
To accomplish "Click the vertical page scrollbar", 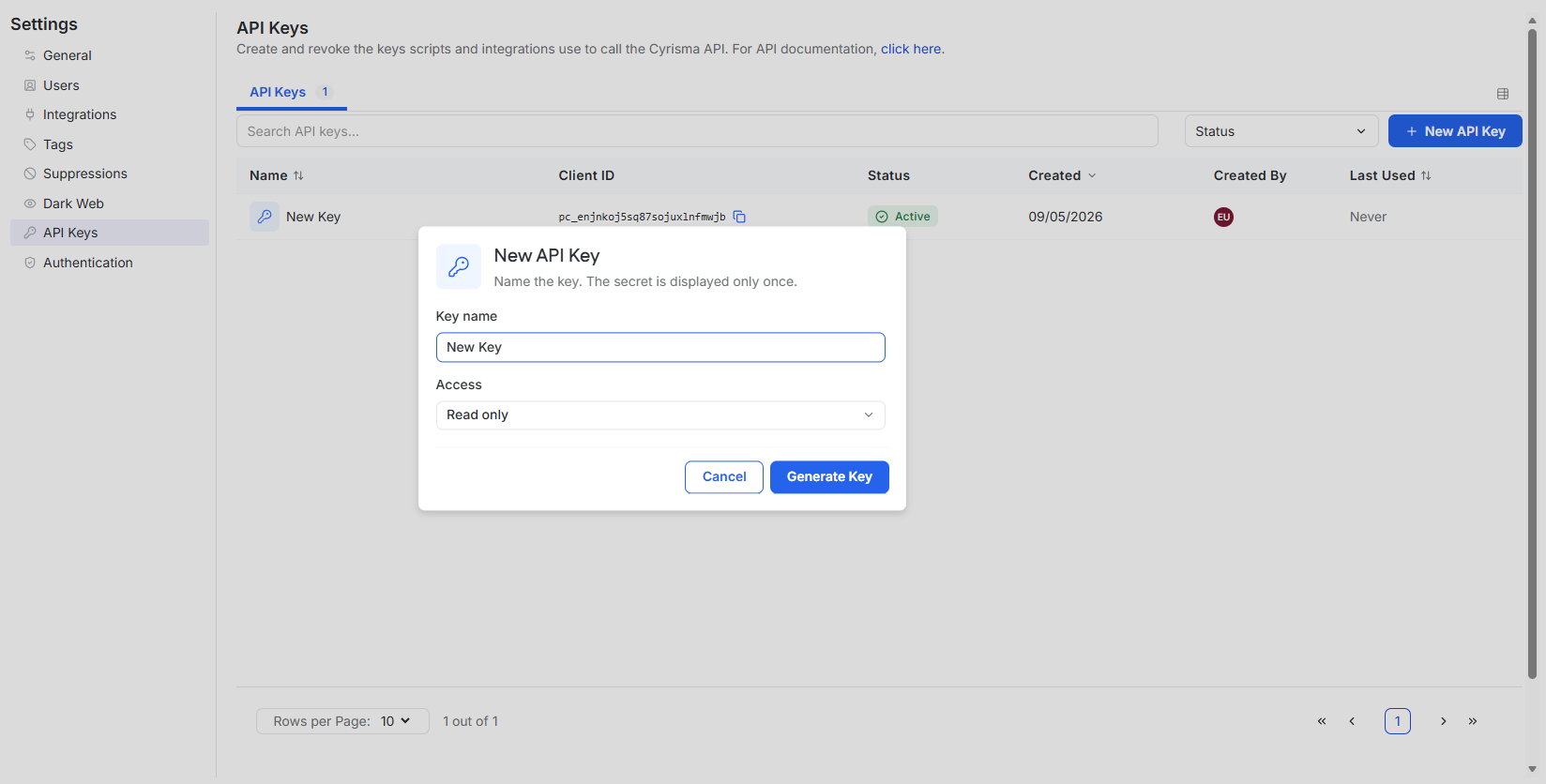I will tap(1532, 352).
